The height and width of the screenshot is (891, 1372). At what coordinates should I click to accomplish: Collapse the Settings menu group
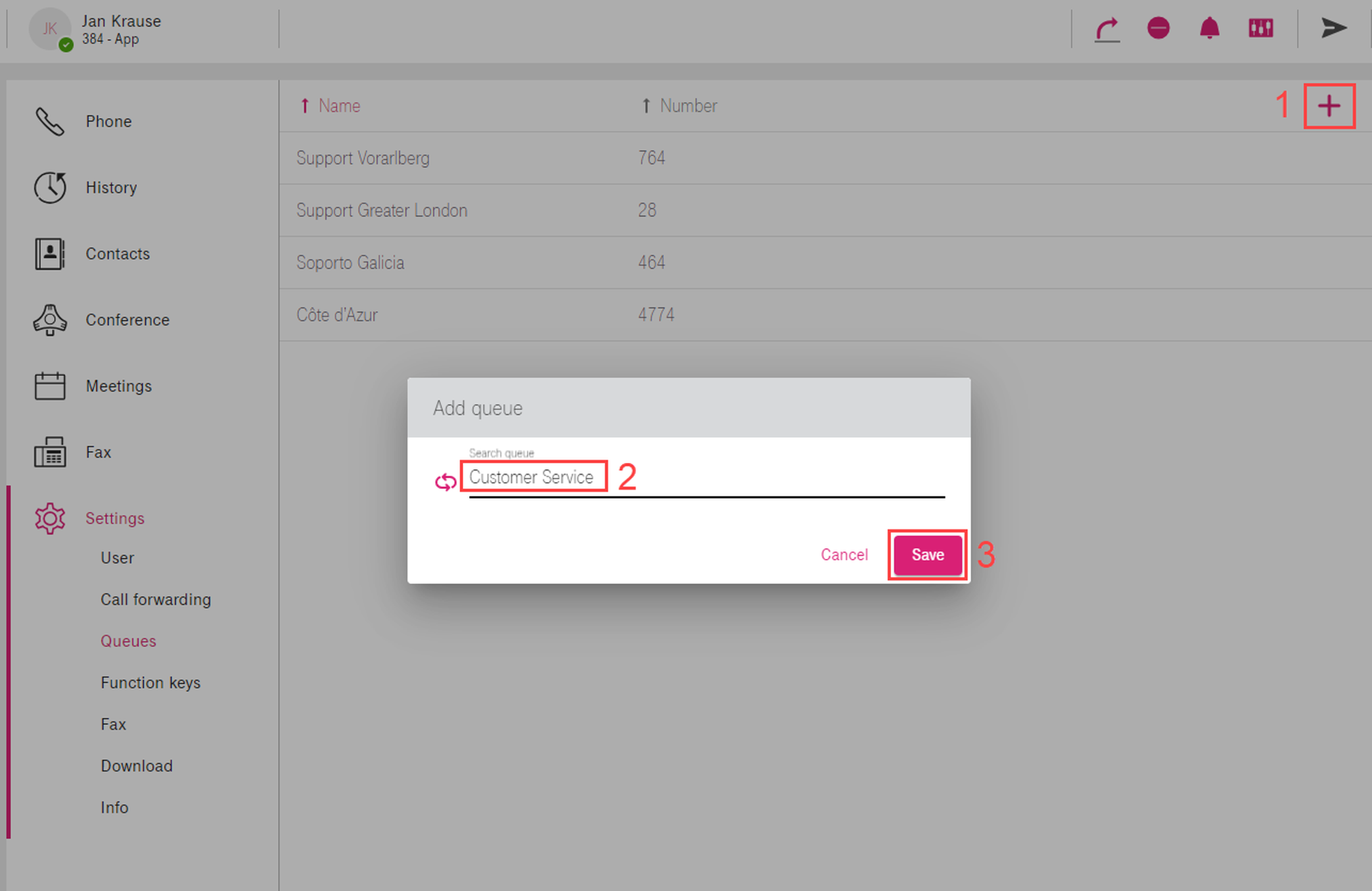click(x=114, y=519)
